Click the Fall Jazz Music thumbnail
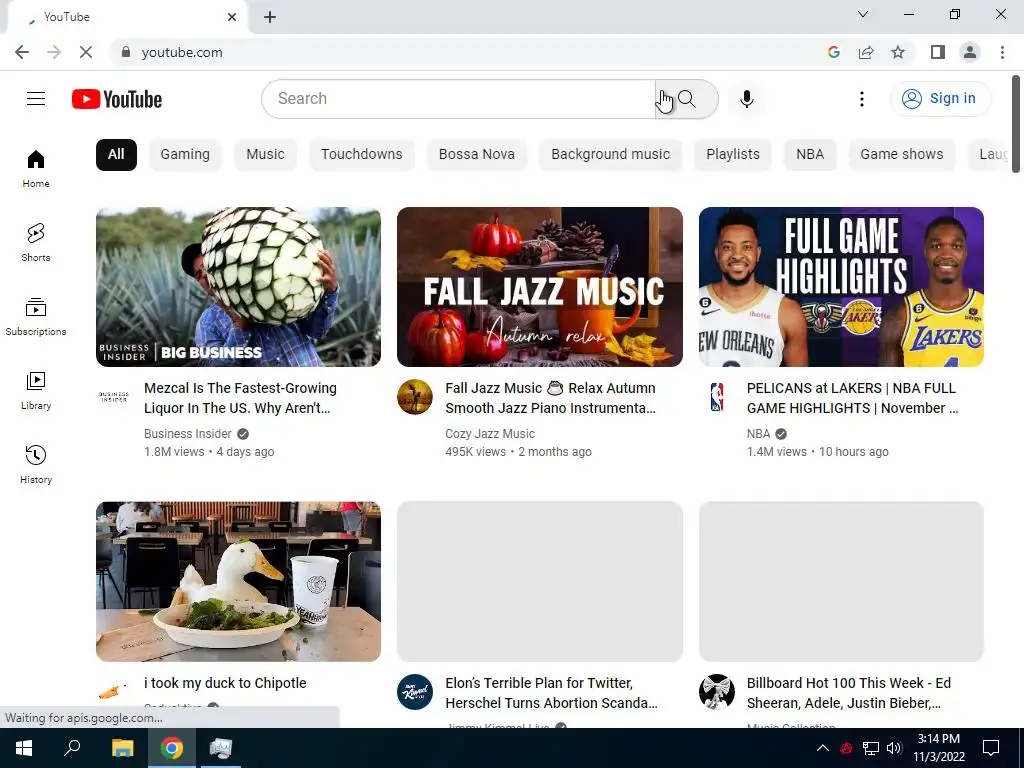 point(540,287)
